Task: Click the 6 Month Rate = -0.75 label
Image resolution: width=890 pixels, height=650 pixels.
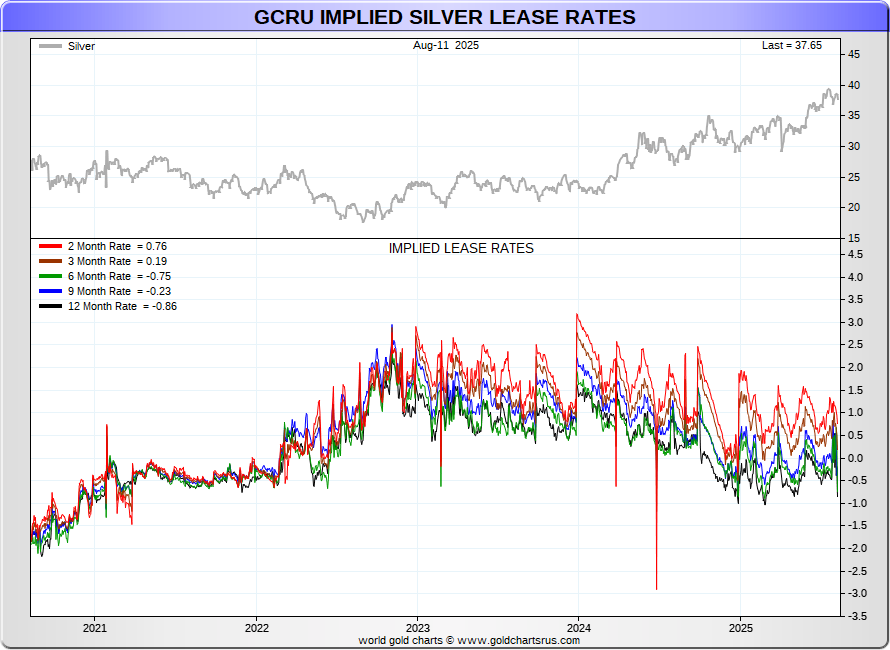Action: 119,276
